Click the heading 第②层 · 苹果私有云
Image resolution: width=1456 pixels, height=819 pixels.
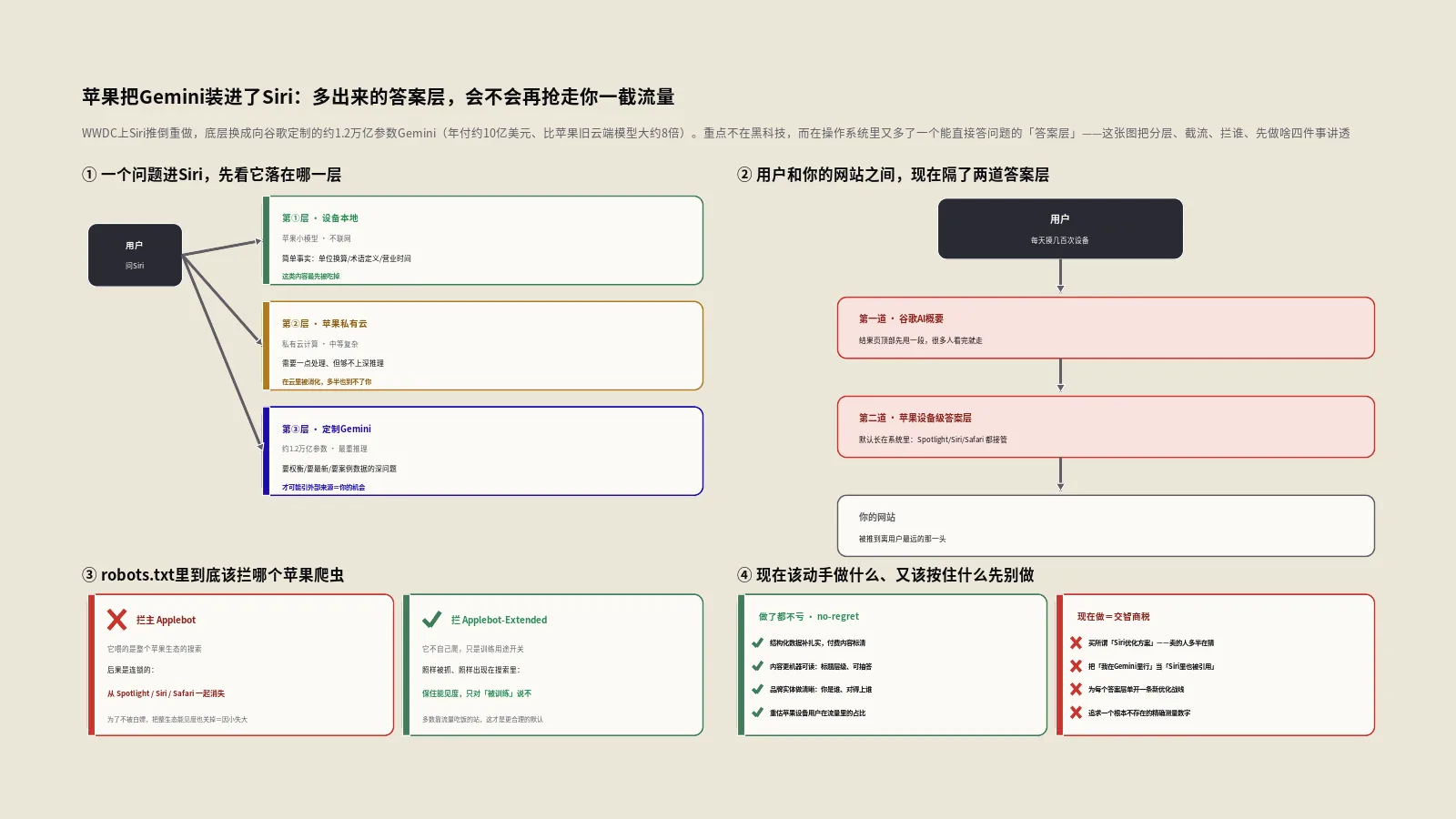click(324, 324)
